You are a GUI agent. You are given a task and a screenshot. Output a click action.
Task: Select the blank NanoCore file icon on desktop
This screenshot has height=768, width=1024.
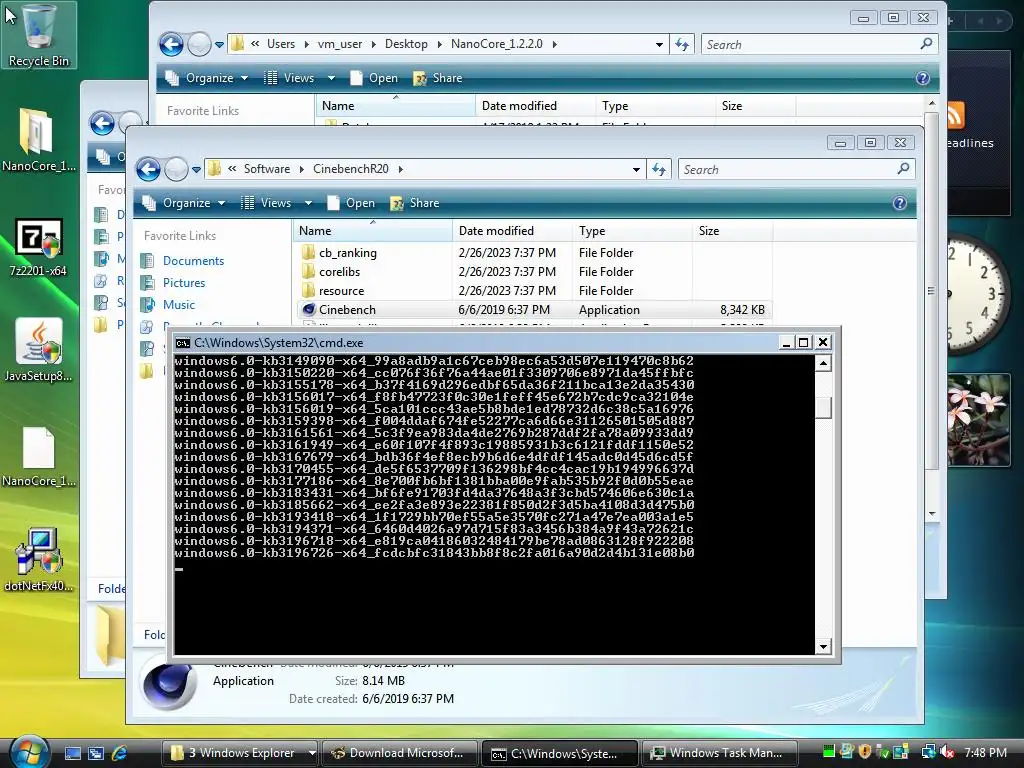tap(38, 456)
